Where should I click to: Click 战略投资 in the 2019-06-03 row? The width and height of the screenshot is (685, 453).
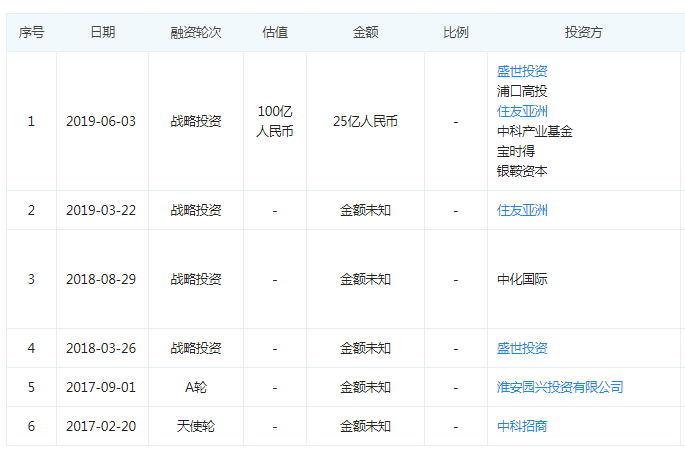(196, 121)
